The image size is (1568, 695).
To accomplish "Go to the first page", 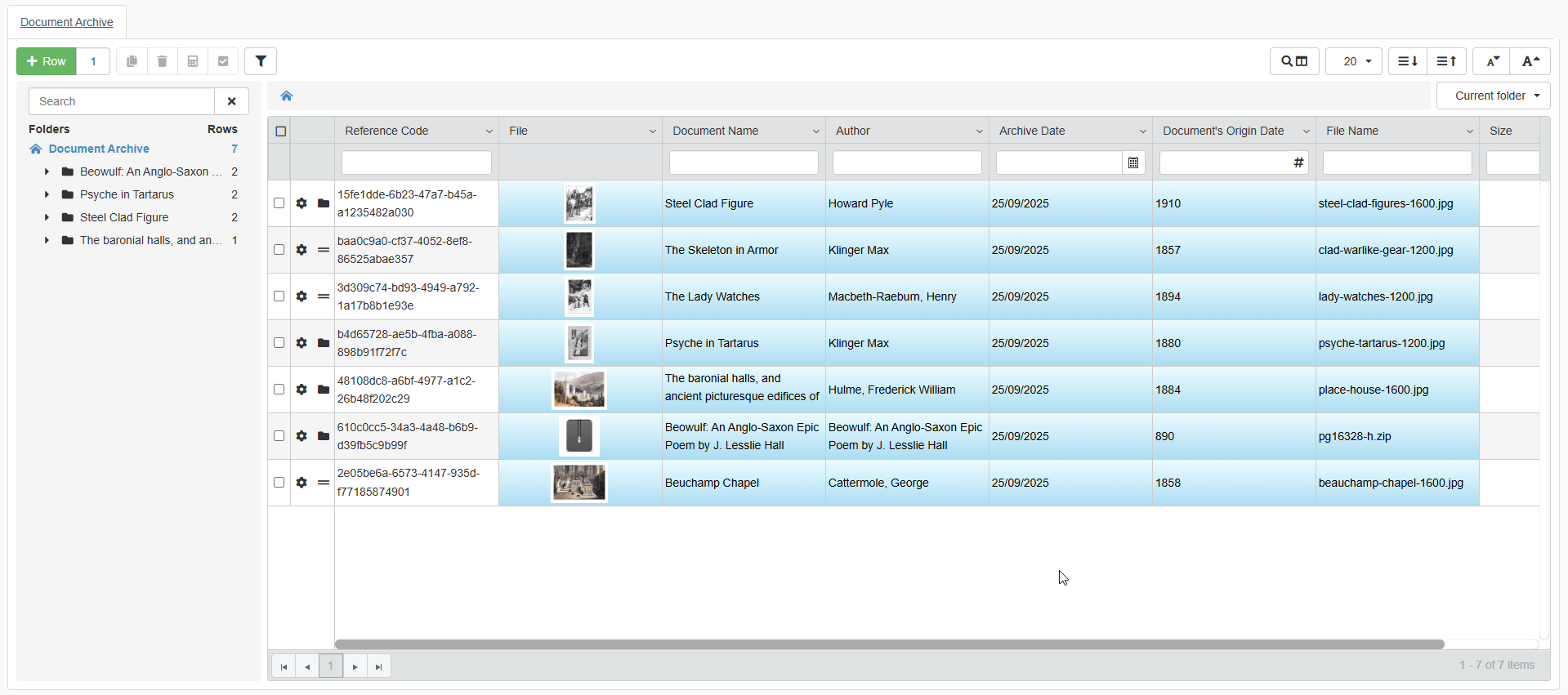I will (284, 666).
